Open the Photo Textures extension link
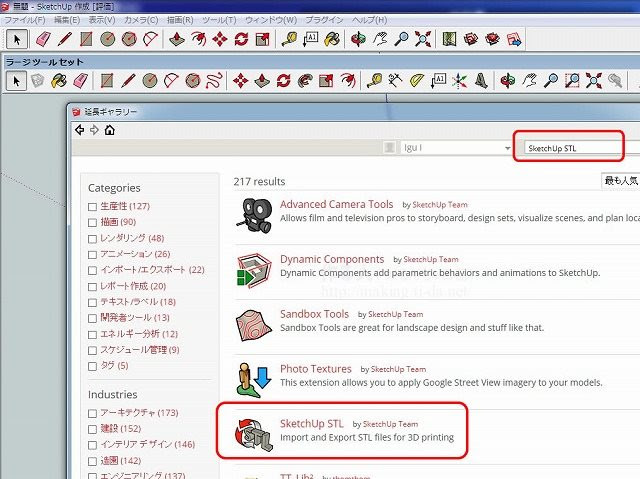 (316, 369)
